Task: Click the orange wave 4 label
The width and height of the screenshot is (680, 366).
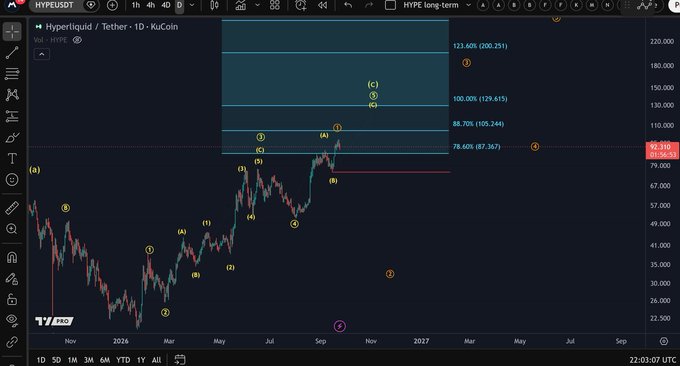Action: point(535,147)
